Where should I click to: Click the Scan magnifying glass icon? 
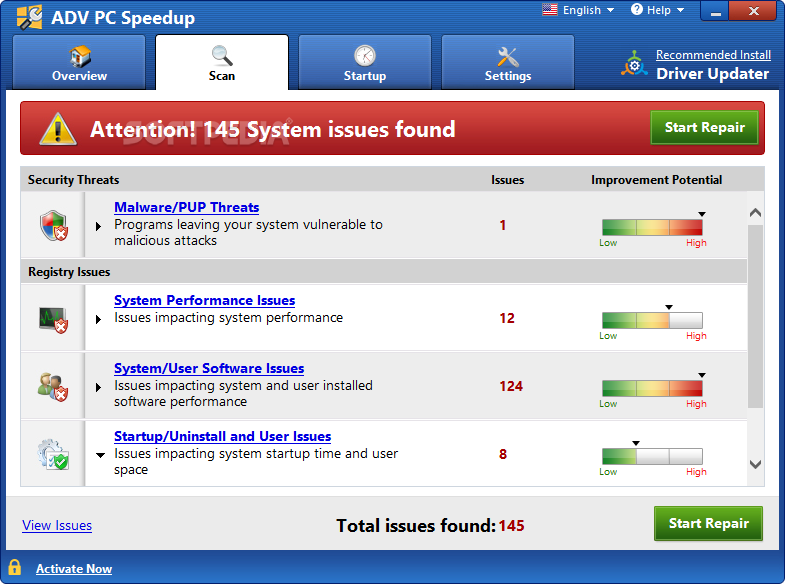[222, 56]
